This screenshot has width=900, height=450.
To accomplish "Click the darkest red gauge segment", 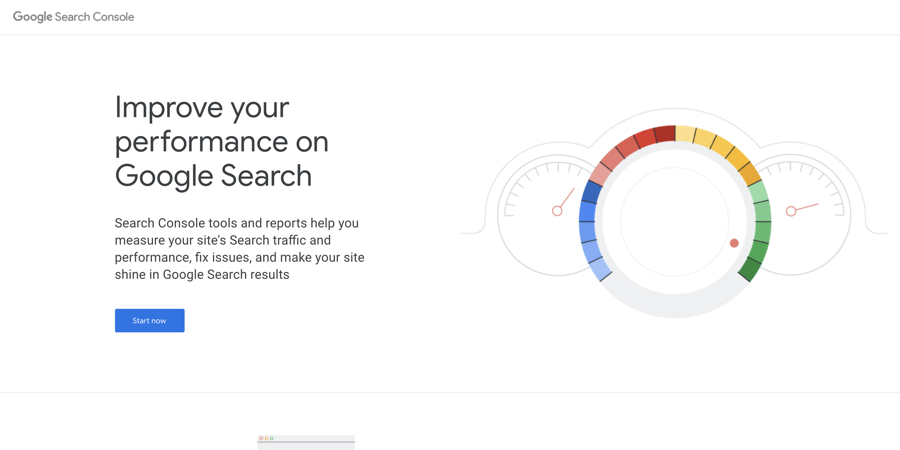I will click(665, 133).
